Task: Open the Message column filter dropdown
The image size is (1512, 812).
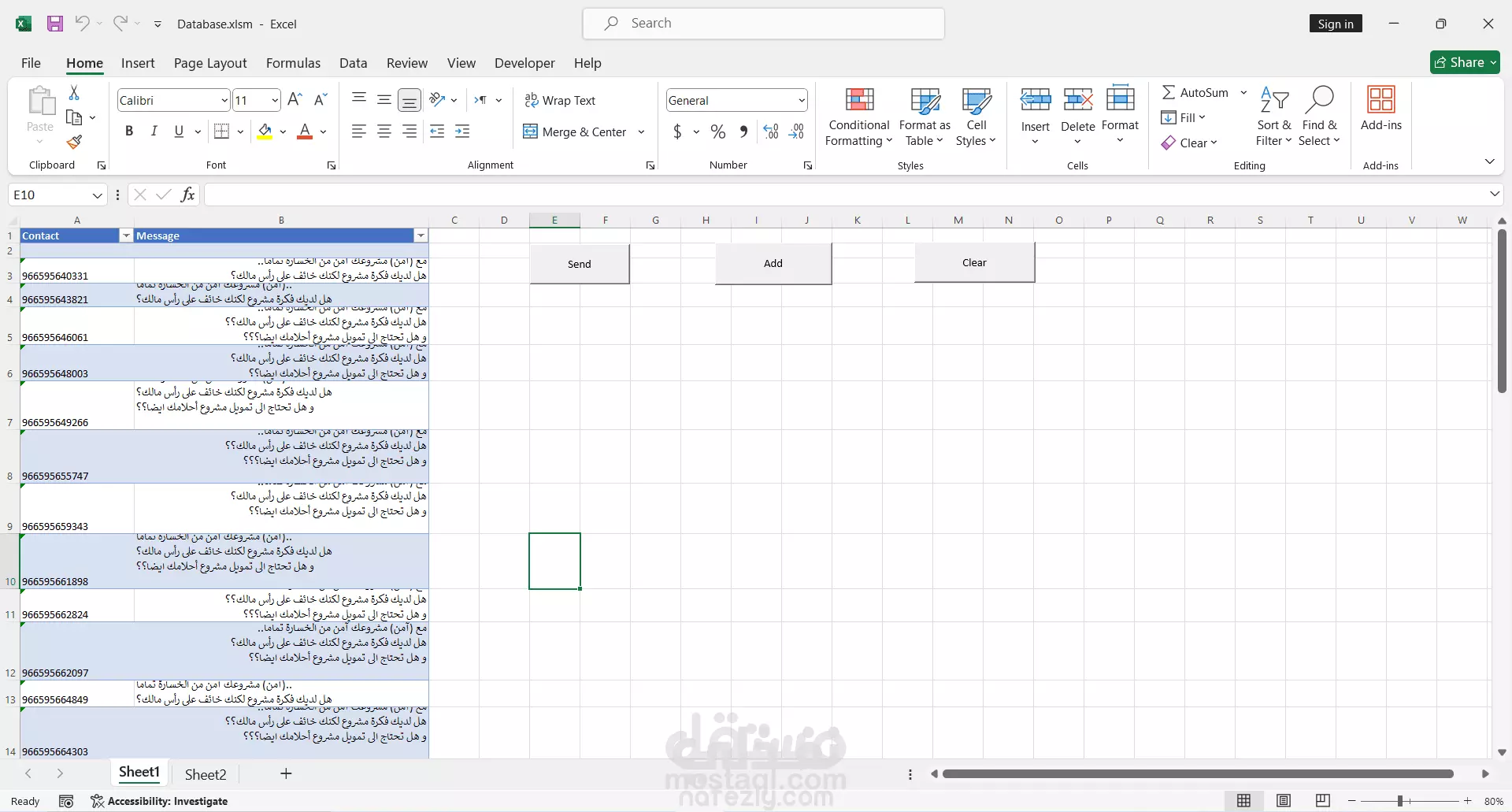Action: tap(421, 235)
